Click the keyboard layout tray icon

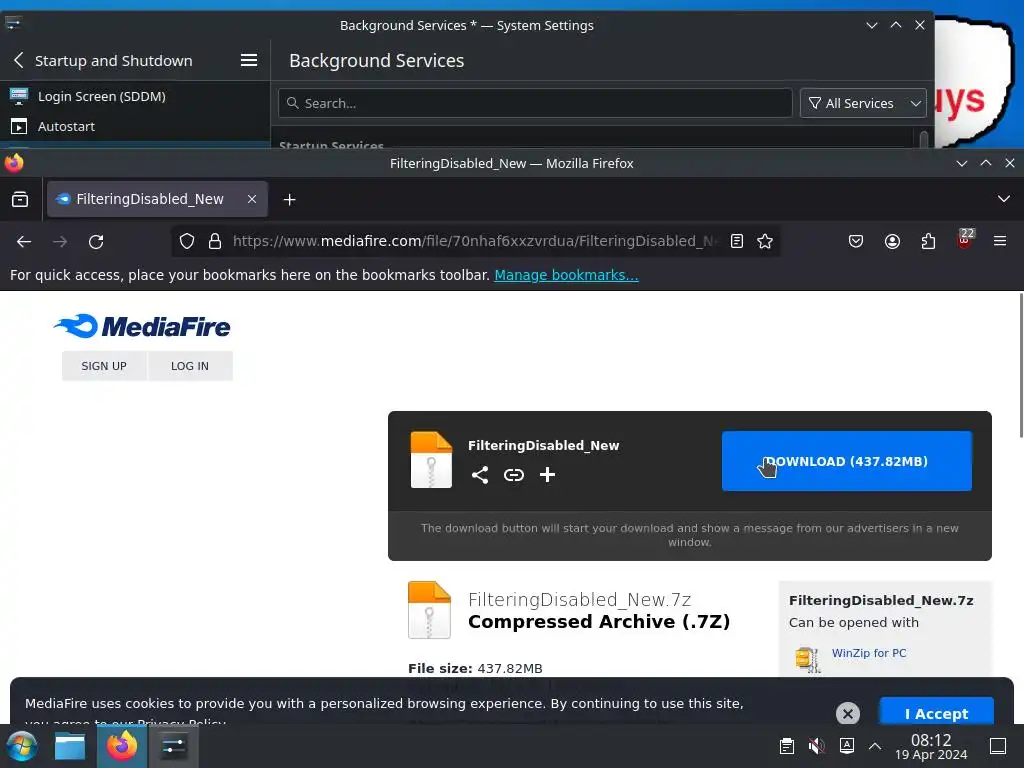coord(846,746)
